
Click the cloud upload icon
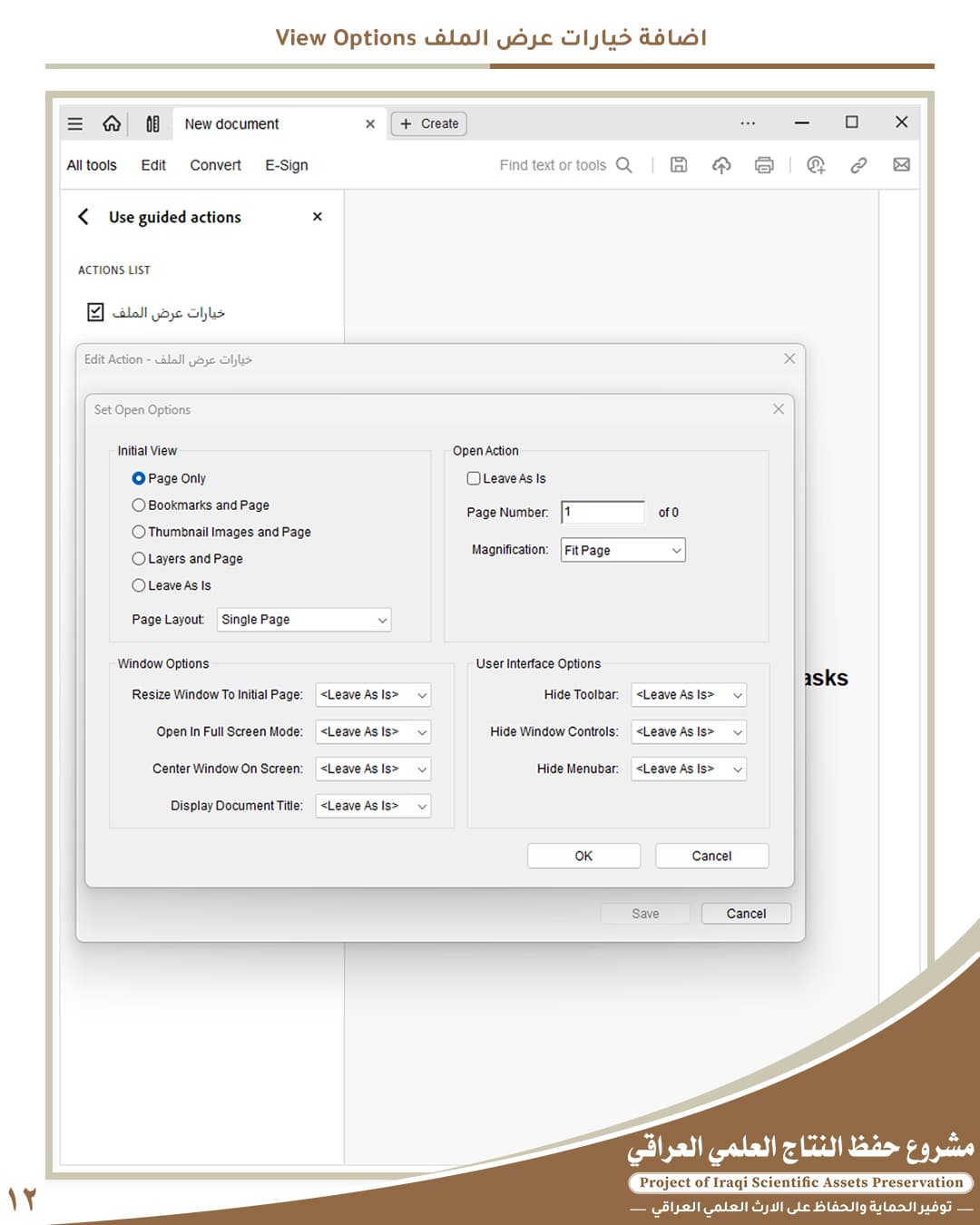click(x=721, y=165)
